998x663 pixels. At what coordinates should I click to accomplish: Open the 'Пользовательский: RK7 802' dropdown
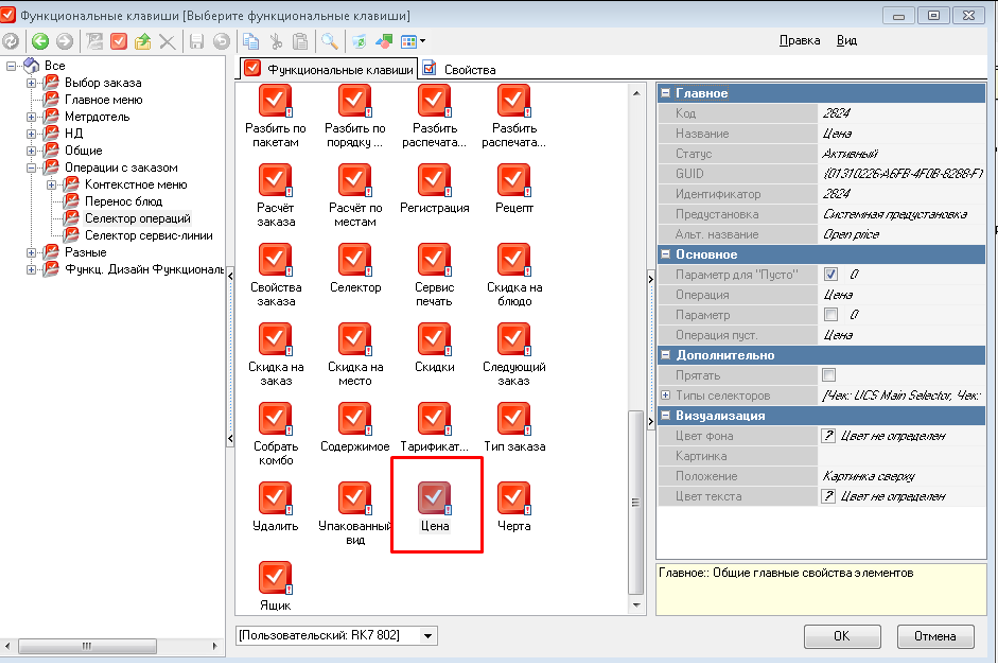pyautogui.click(x=428, y=635)
